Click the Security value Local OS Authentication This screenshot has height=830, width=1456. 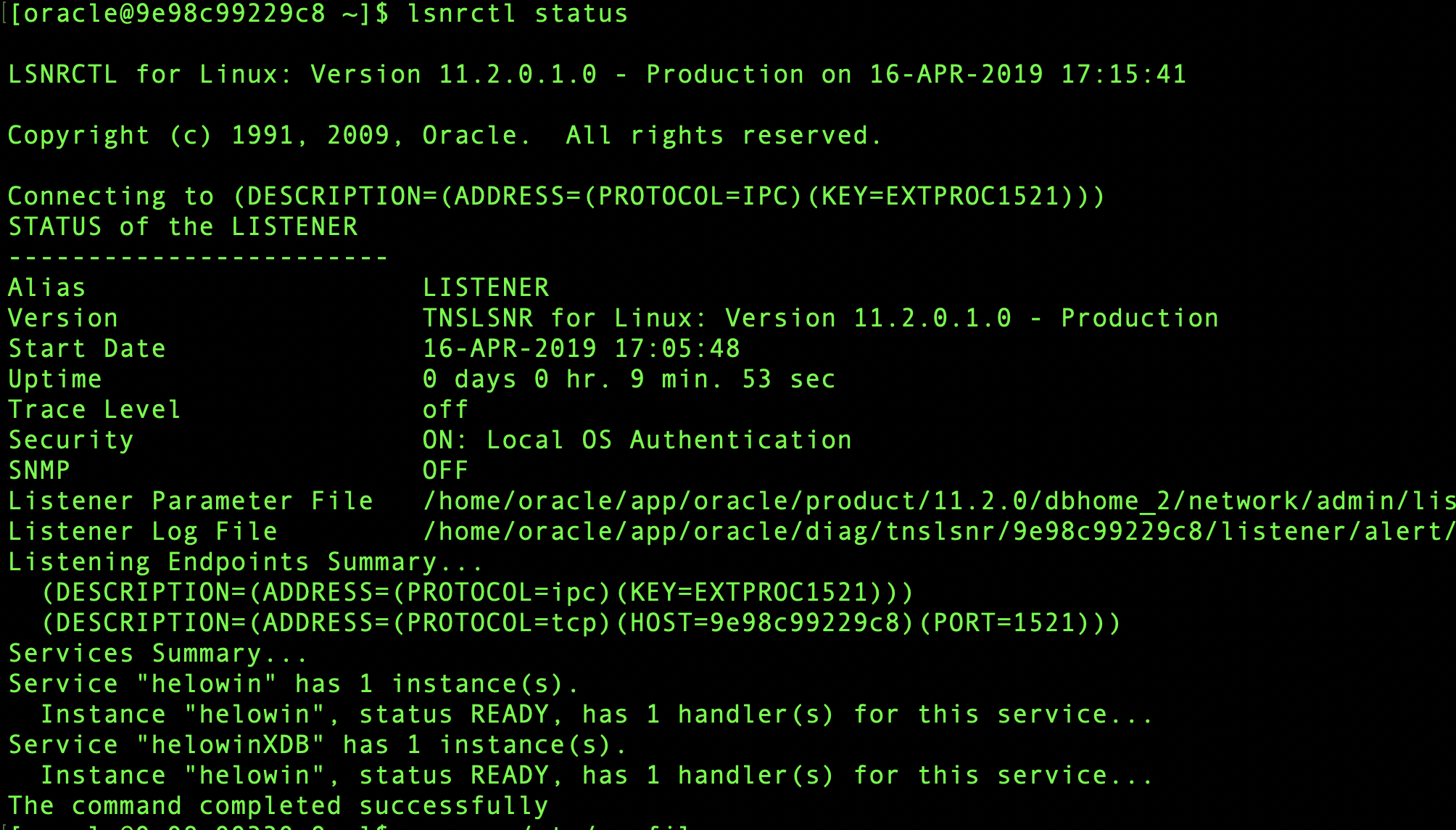click(x=637, y=440)
